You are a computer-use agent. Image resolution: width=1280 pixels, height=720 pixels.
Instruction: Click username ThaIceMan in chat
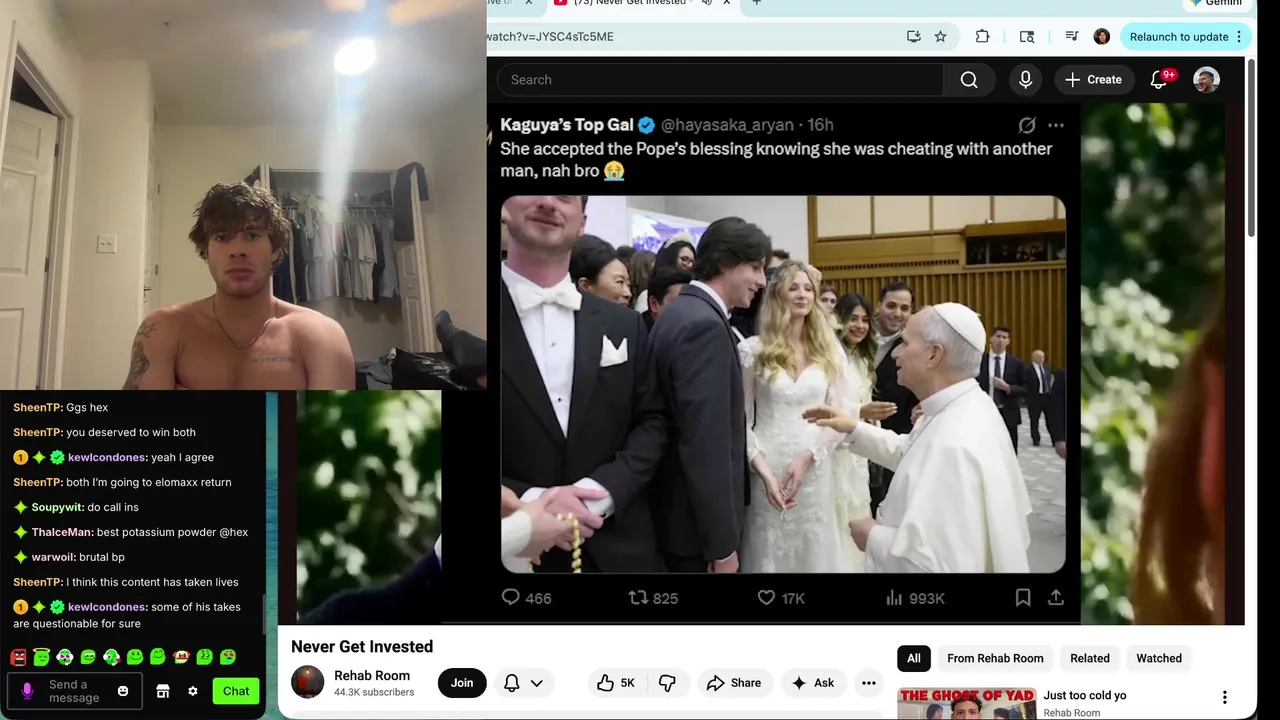click(x=62, y=532)
